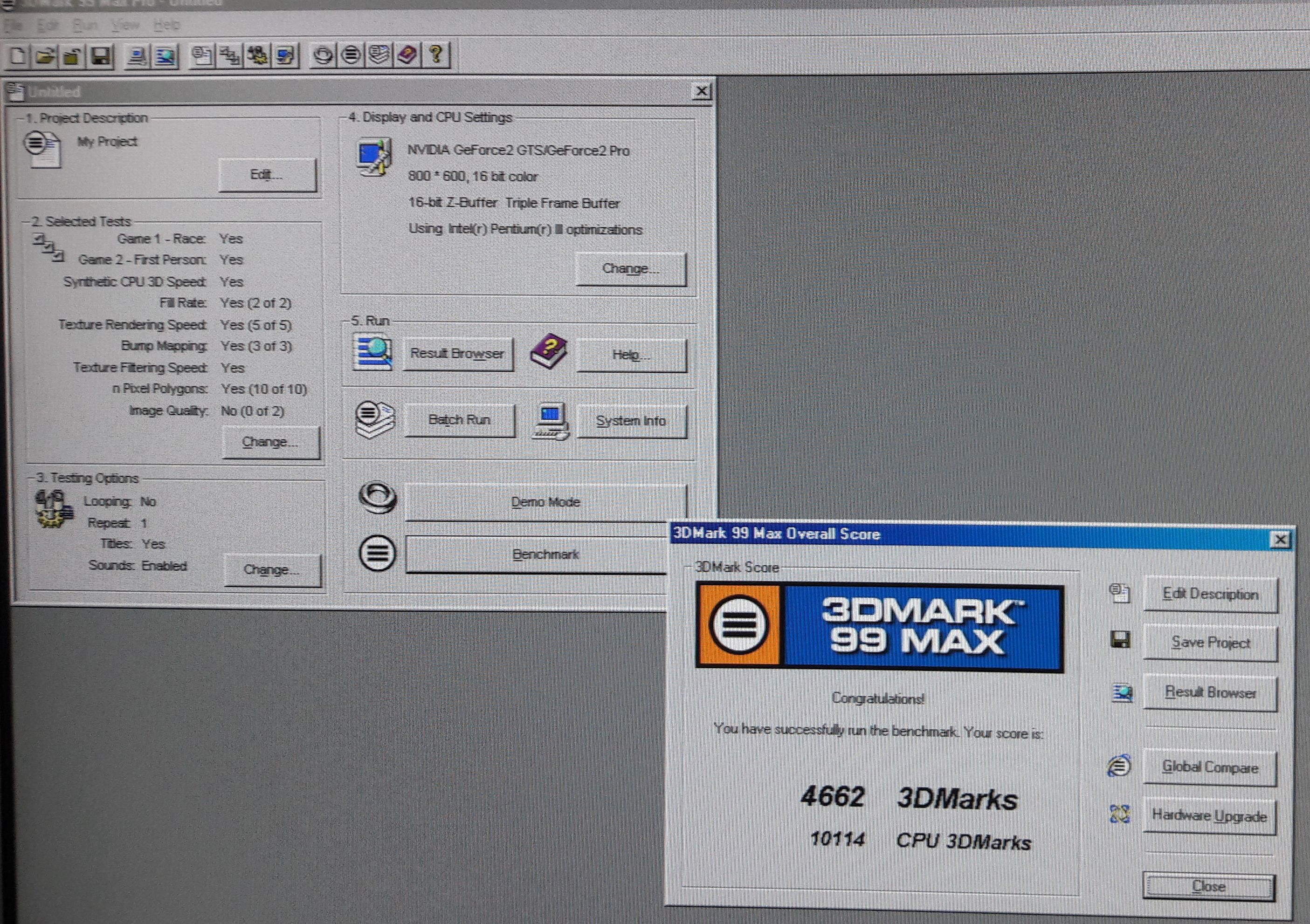This screenshot has width=1310, height=924.
Task: Start a Batch Run
Action: pos(459,420)
